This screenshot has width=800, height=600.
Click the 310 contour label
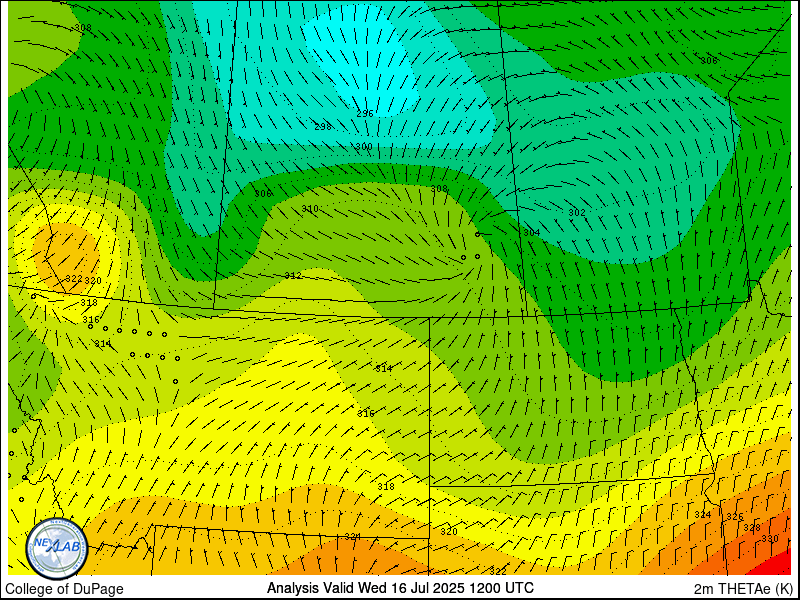(x=309, y=209)
